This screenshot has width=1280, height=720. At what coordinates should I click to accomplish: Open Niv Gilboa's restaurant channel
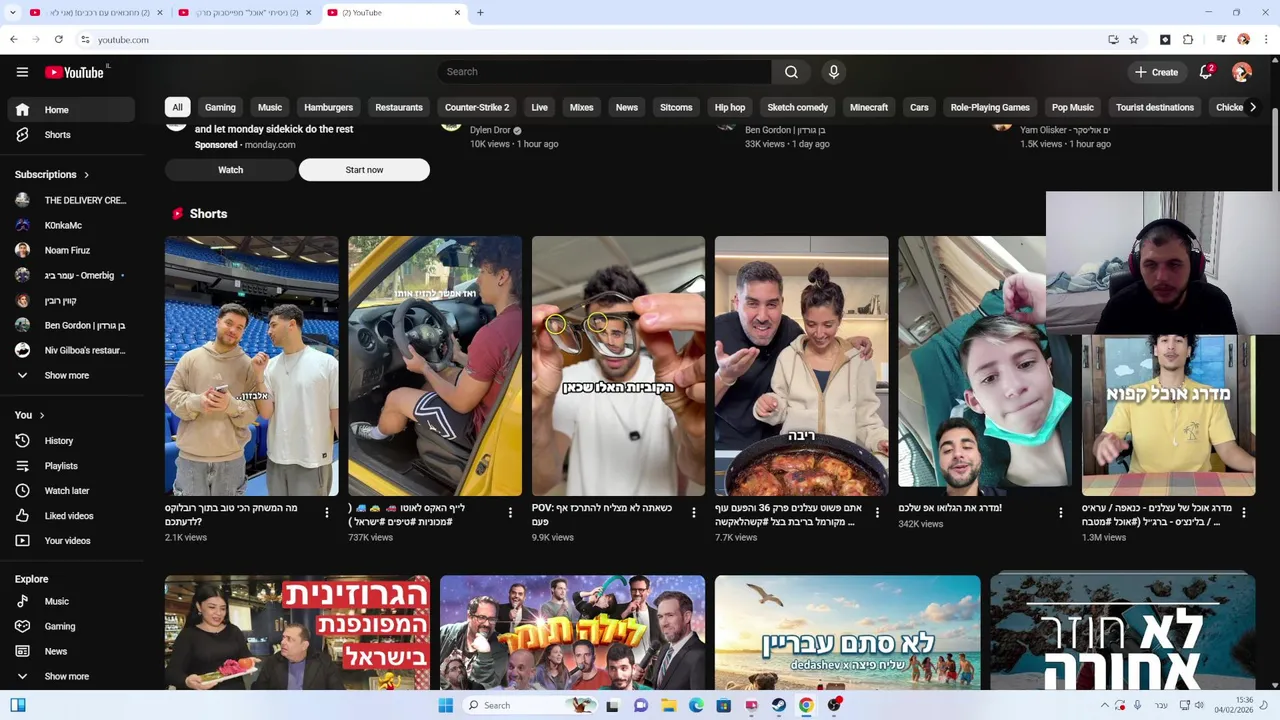pos(70,351)
